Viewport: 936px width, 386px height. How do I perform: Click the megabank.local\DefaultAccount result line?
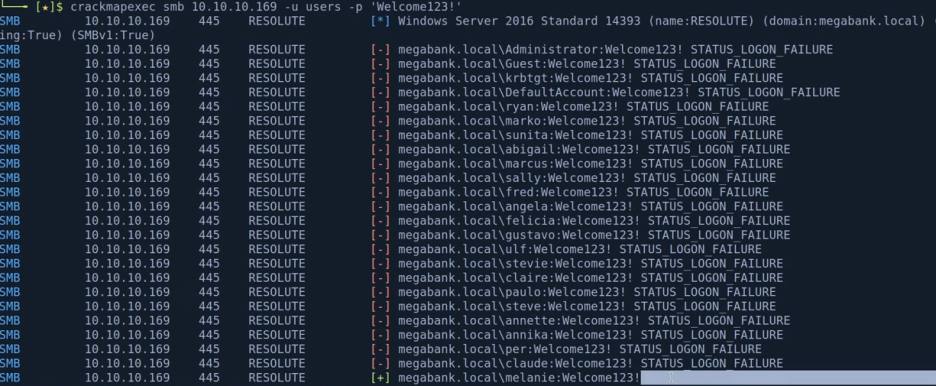tap(618, 92)
